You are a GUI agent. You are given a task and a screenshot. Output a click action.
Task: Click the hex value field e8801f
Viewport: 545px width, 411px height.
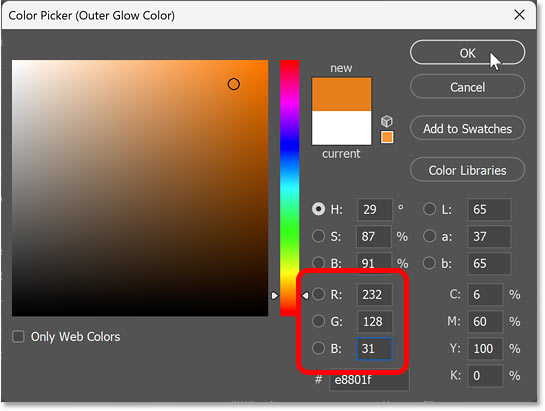coord(369,380)
